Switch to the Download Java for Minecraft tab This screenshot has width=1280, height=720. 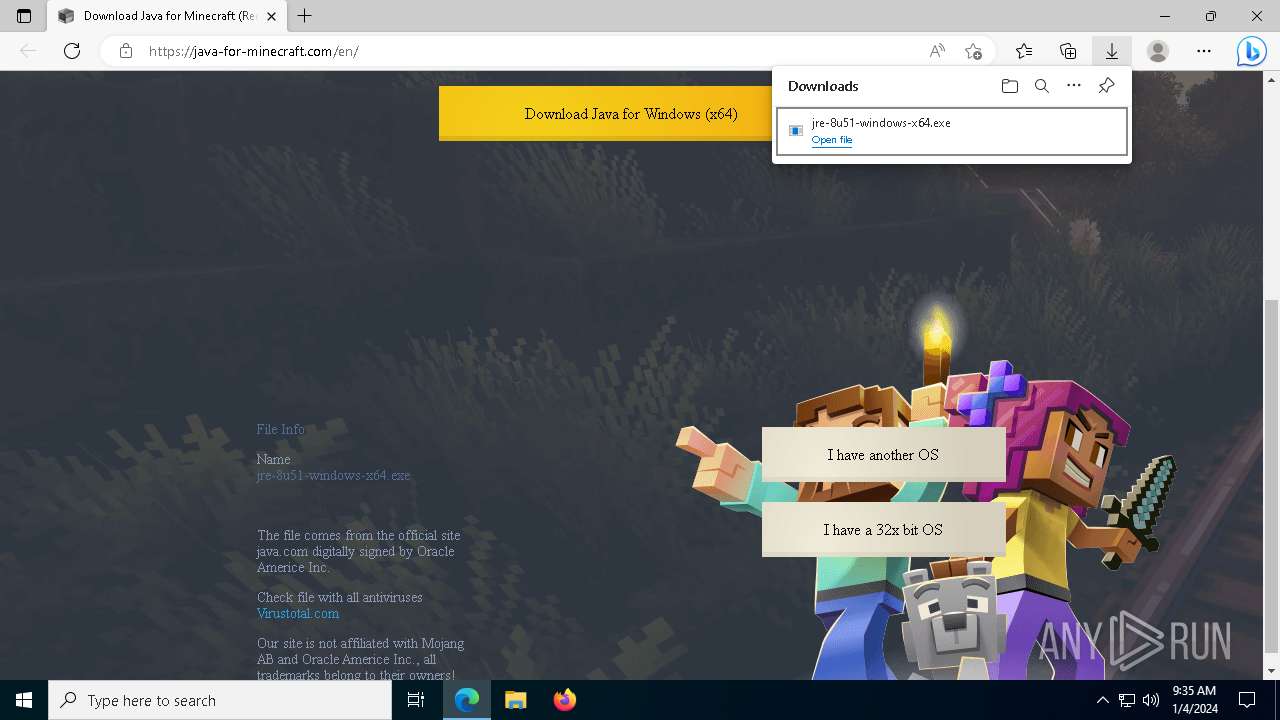pos(166,16)
